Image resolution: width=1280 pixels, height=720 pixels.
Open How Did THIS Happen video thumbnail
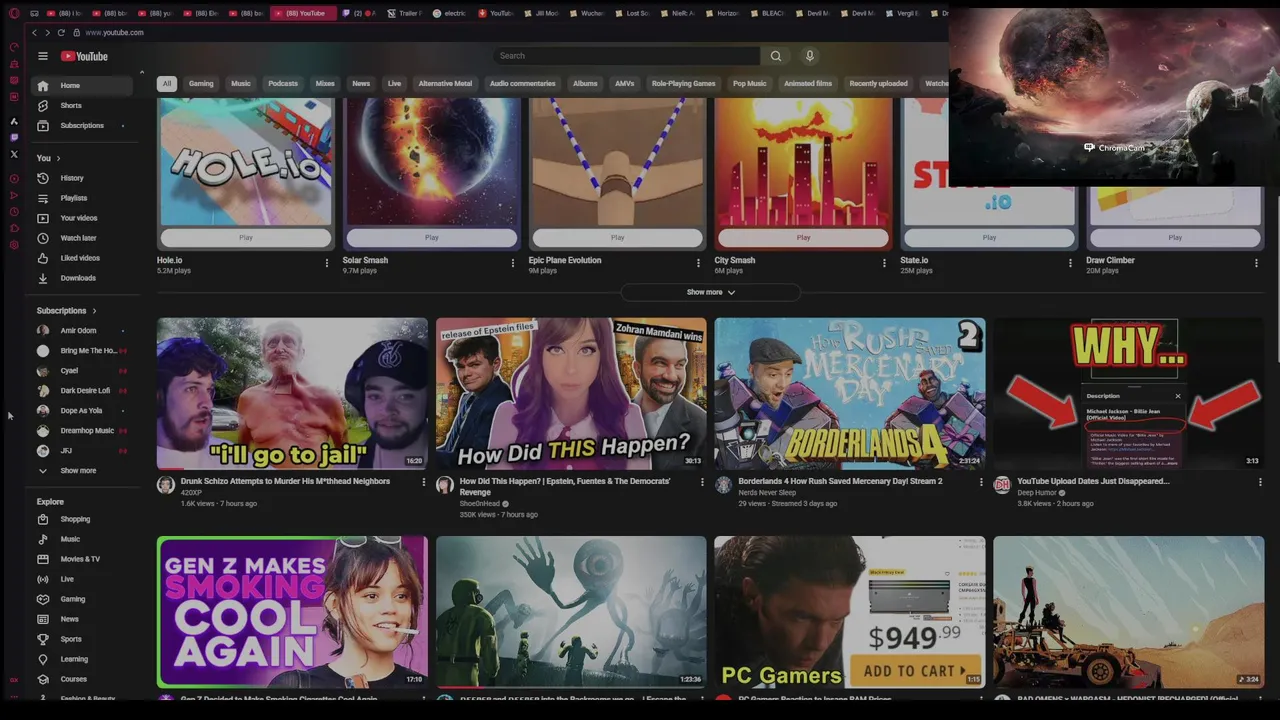tap(571, 394)
